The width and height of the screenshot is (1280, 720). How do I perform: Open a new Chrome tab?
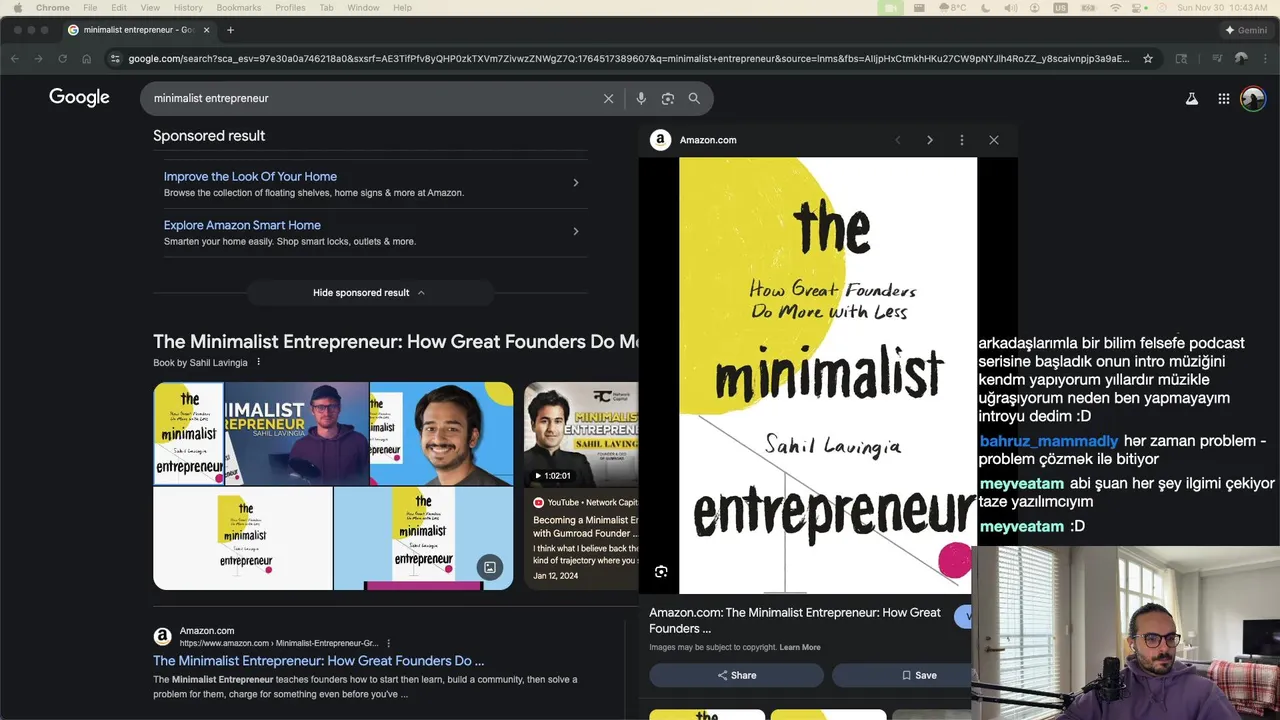230,30
